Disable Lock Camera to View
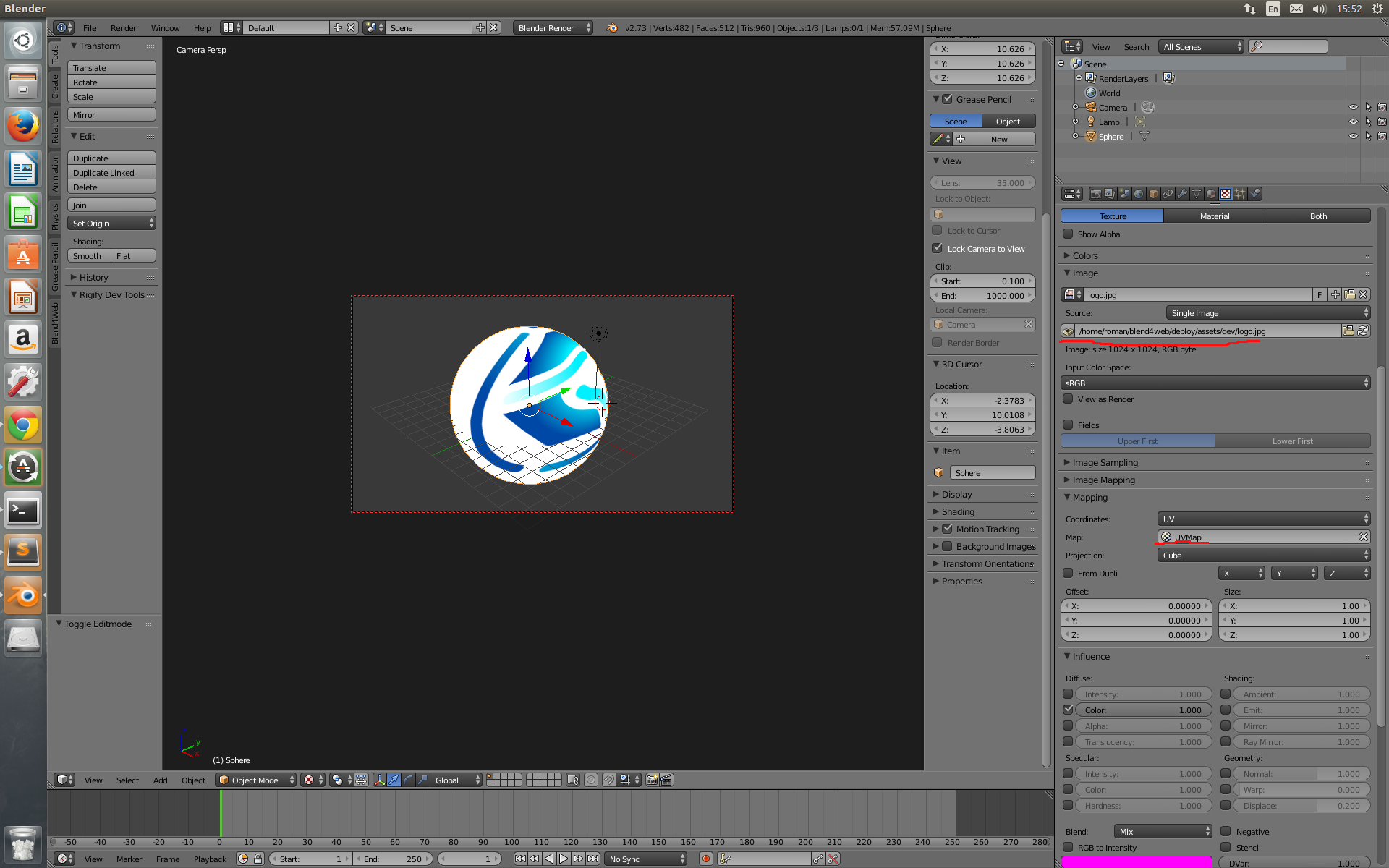The width and height of the screenshot is (1389, 868). [938, 248]
